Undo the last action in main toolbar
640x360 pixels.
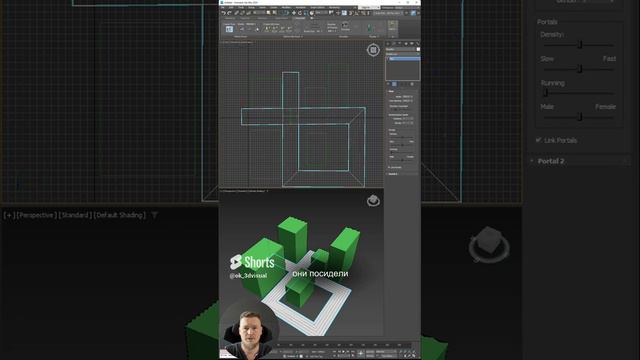click(x=224, y=13)
